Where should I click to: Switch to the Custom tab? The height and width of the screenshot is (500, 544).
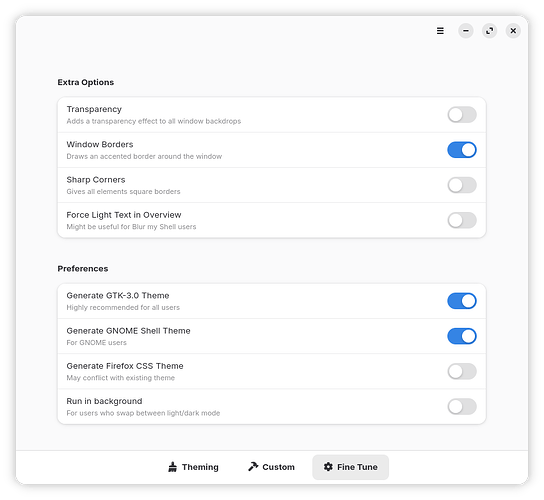pyautogui.click(x=271, y=467)
